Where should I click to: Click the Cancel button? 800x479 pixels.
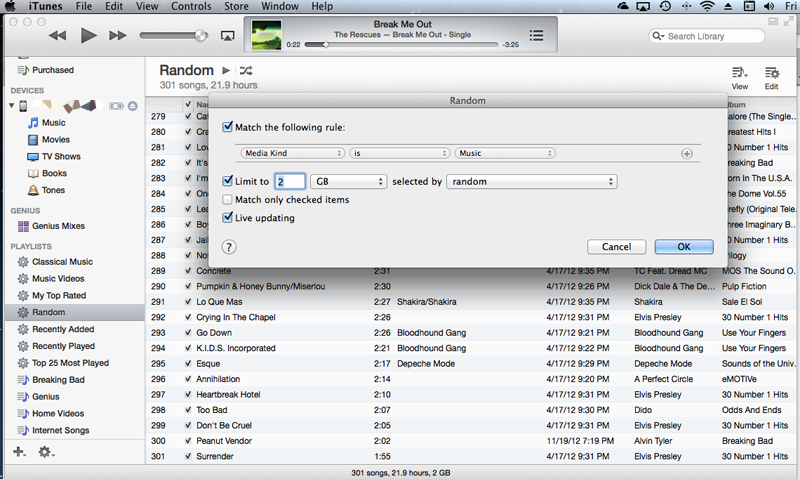616,247
